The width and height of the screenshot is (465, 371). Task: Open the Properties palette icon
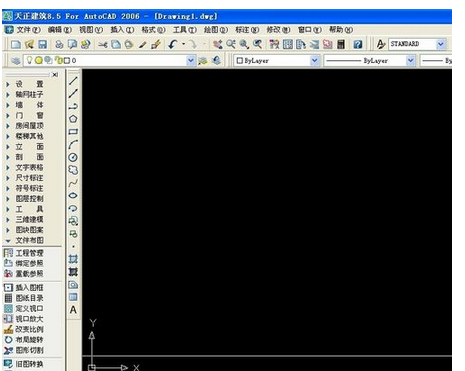[x=274, y=44]
